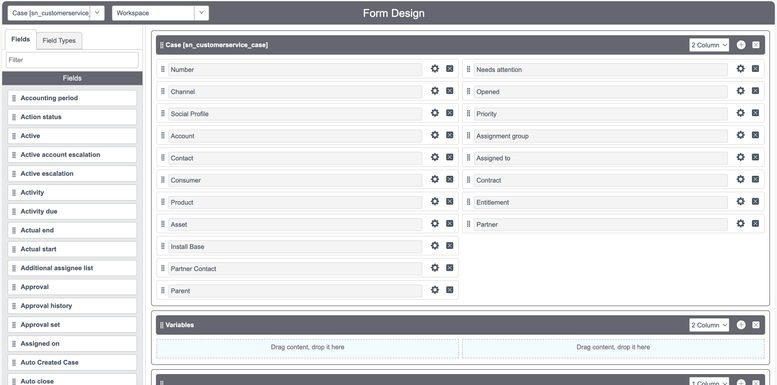Select Approval history field

click(x=72, y=306)
